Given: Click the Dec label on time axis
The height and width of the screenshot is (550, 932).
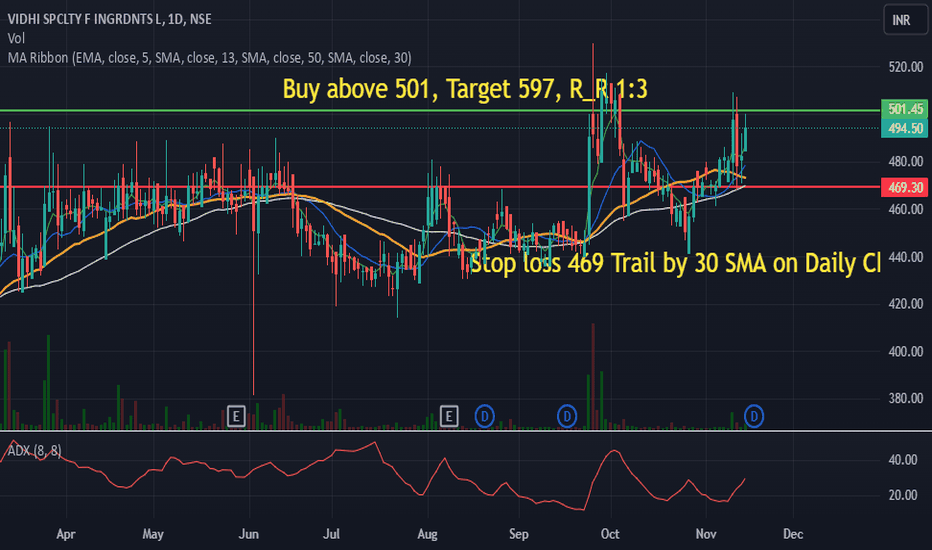Looking at the screenshot, I should point(793,534).
